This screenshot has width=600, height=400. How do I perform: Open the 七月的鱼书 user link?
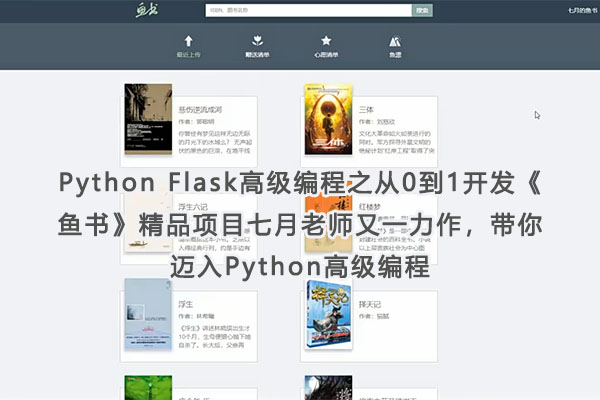point(583,10)
